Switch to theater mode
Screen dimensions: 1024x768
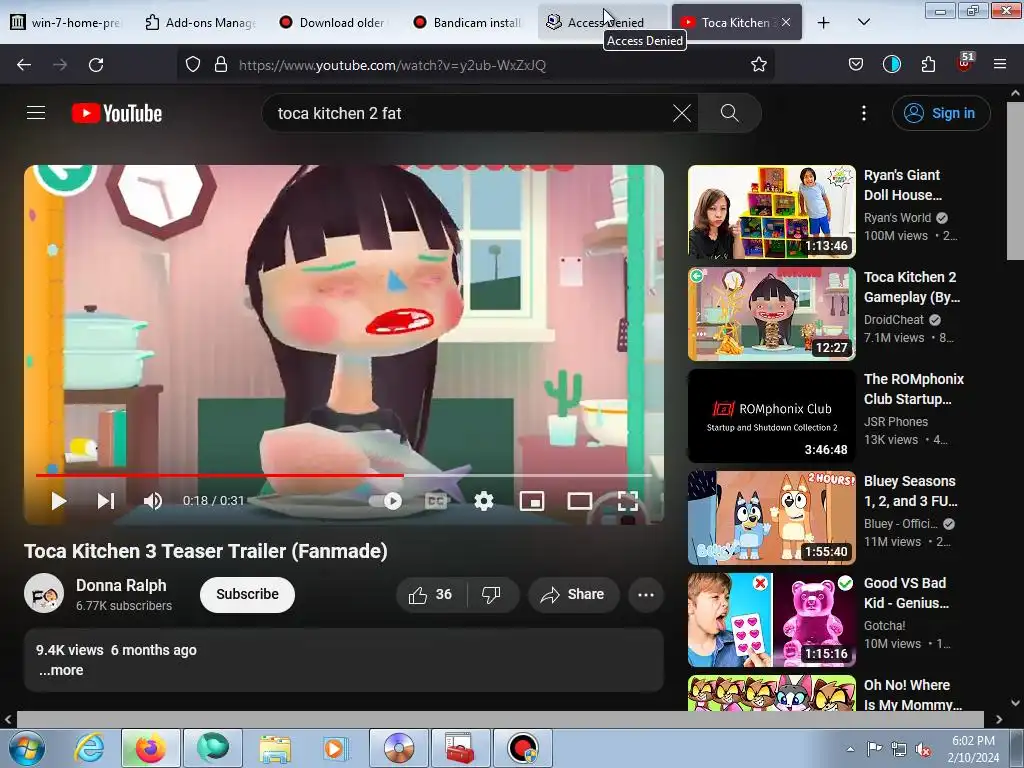click(x=579, y=501)
